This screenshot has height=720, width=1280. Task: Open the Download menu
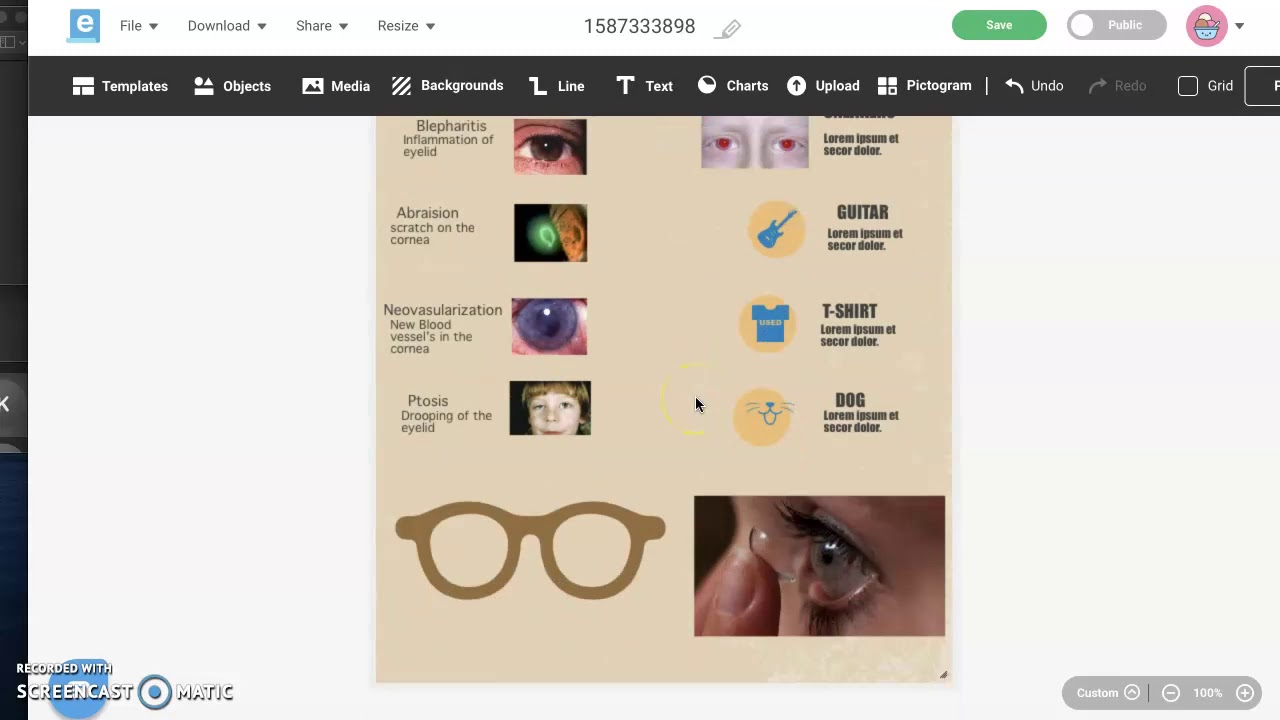click(x=227, y=26)
